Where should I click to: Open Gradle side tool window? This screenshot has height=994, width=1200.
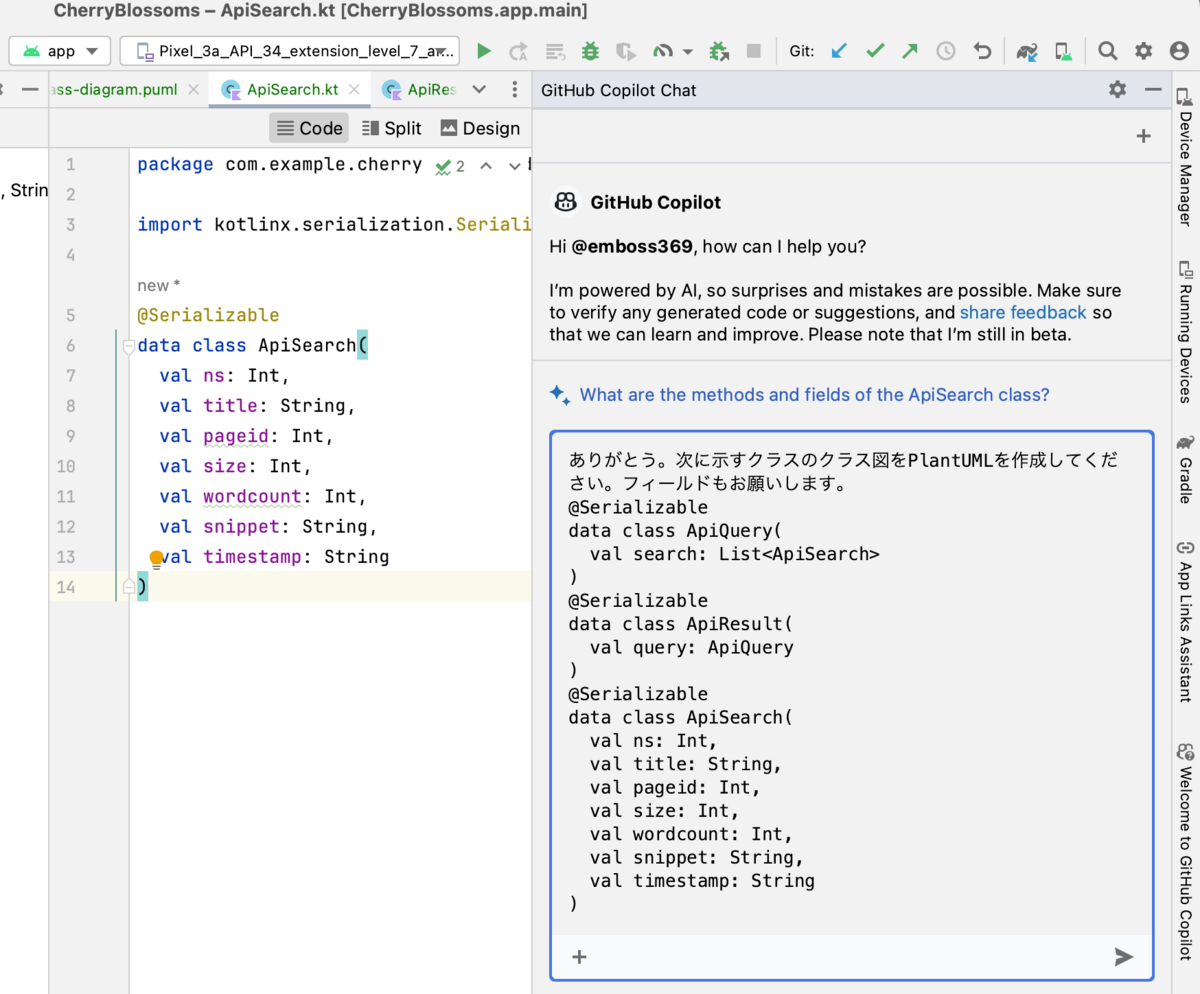click(1185, 469)
